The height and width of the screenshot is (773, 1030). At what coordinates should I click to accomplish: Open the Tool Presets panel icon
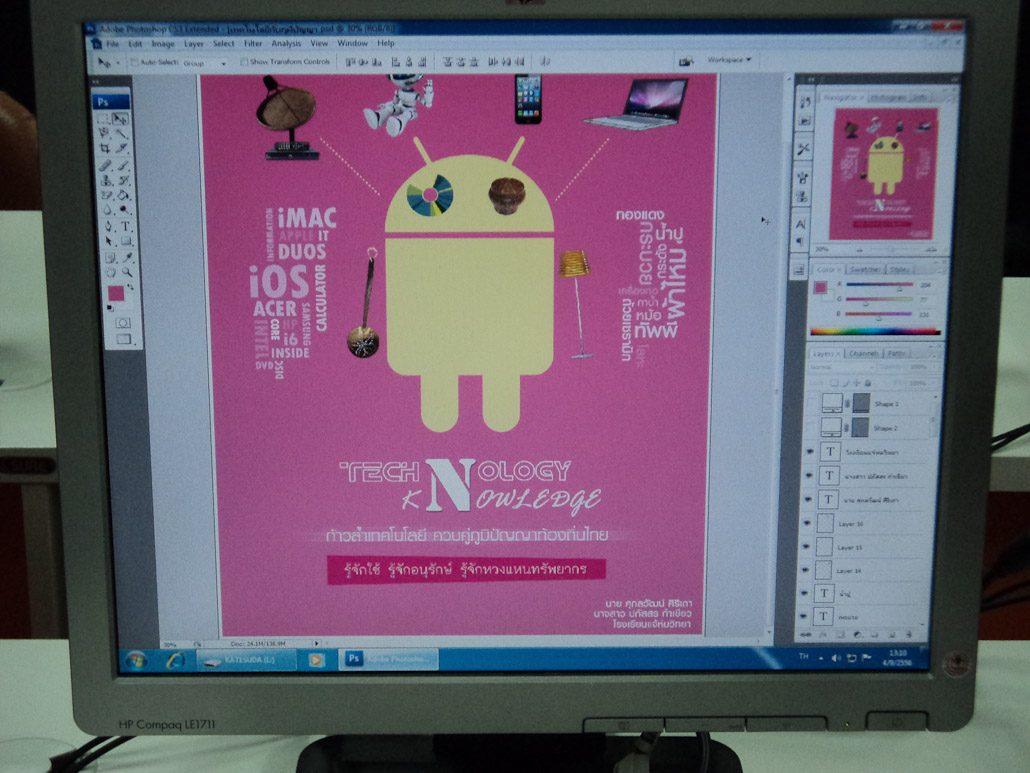pos(803,150)
